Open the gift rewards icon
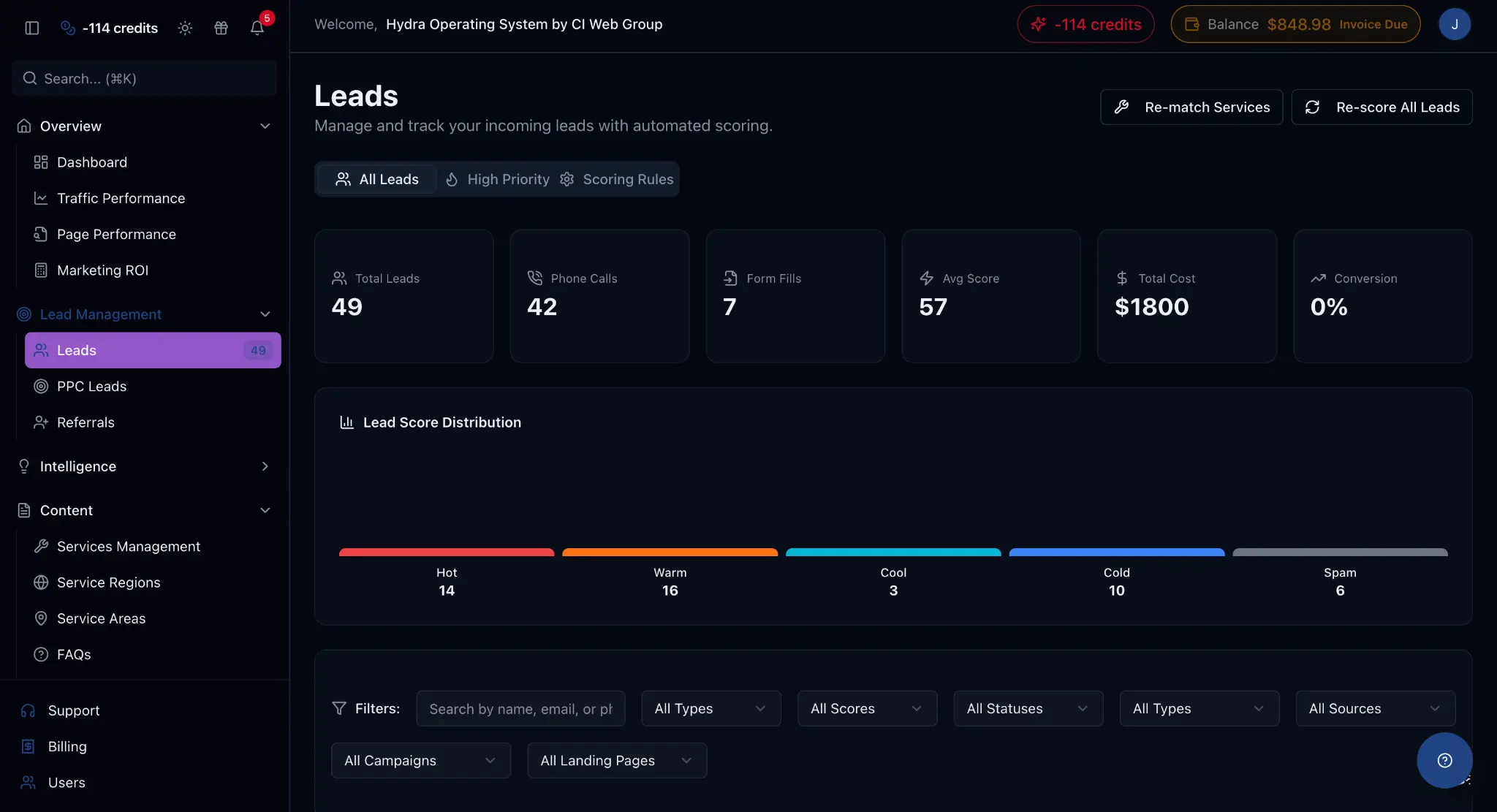1497x812 pixels. [x=221, y=27]
